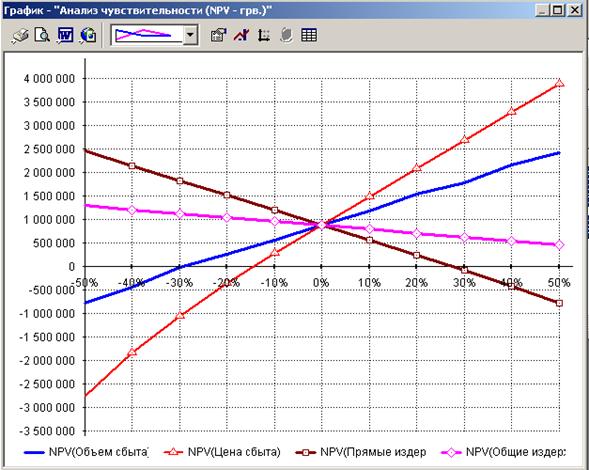Screen dimensions: 589x470
Task: Click legend entry NPV(Общие издер
Action: point(503,452)
